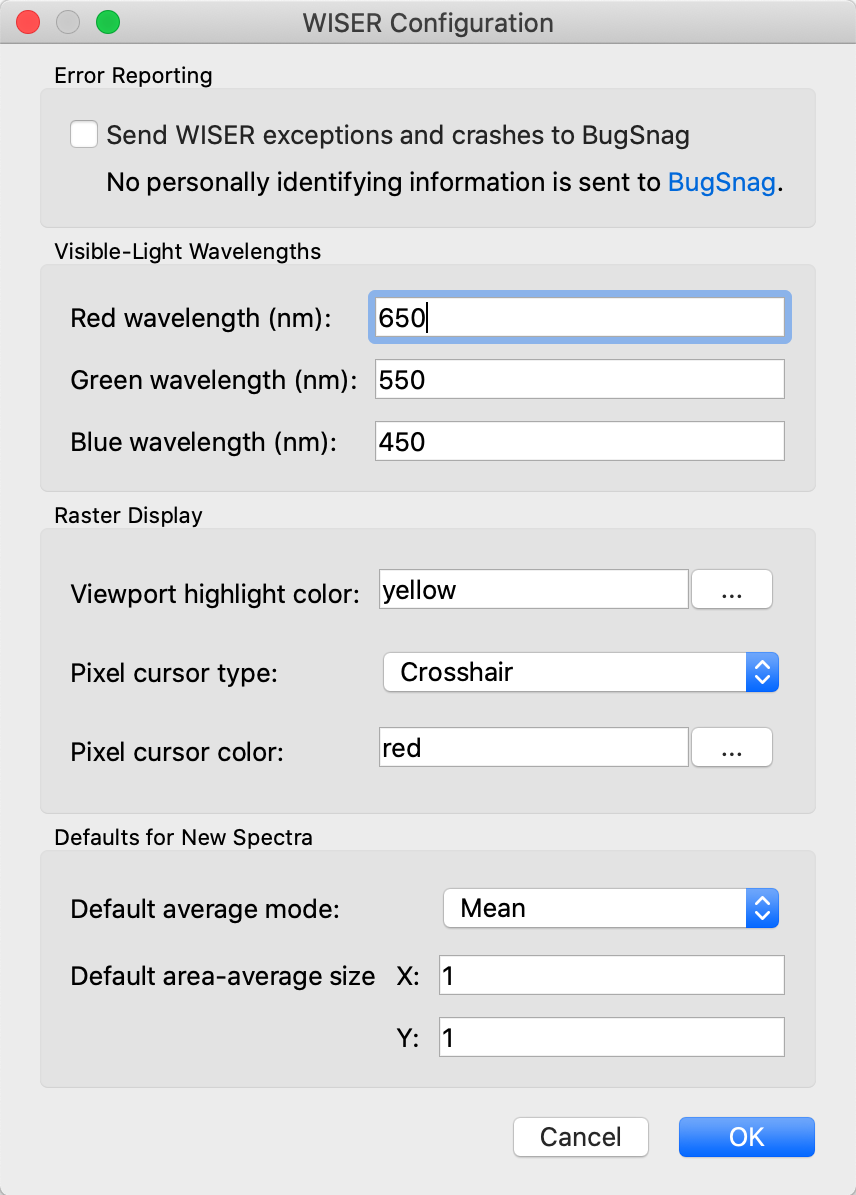This screenshot has height=1195, width=856.
Task: Click the area-average size X field
Action: click(611, 976)
